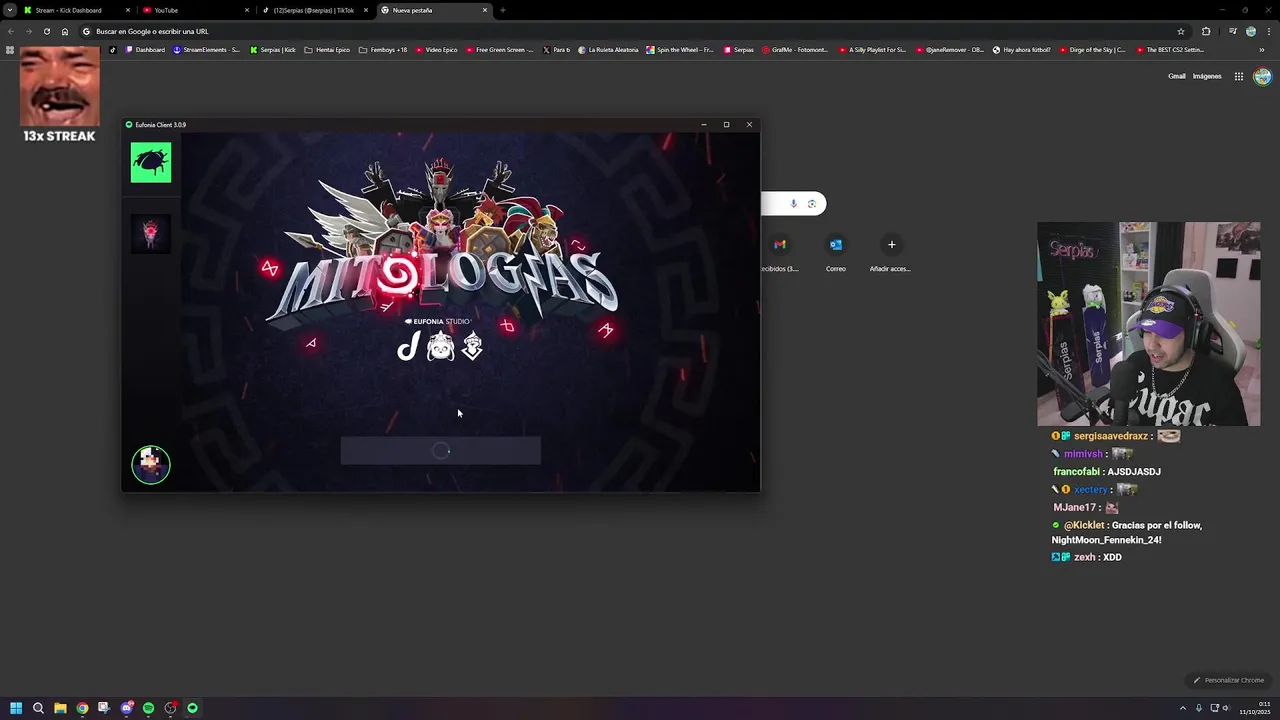Viewport: 1280px width, 720px height.
Task: Open the StreamElements bookmark
Action: pos(207,49)
